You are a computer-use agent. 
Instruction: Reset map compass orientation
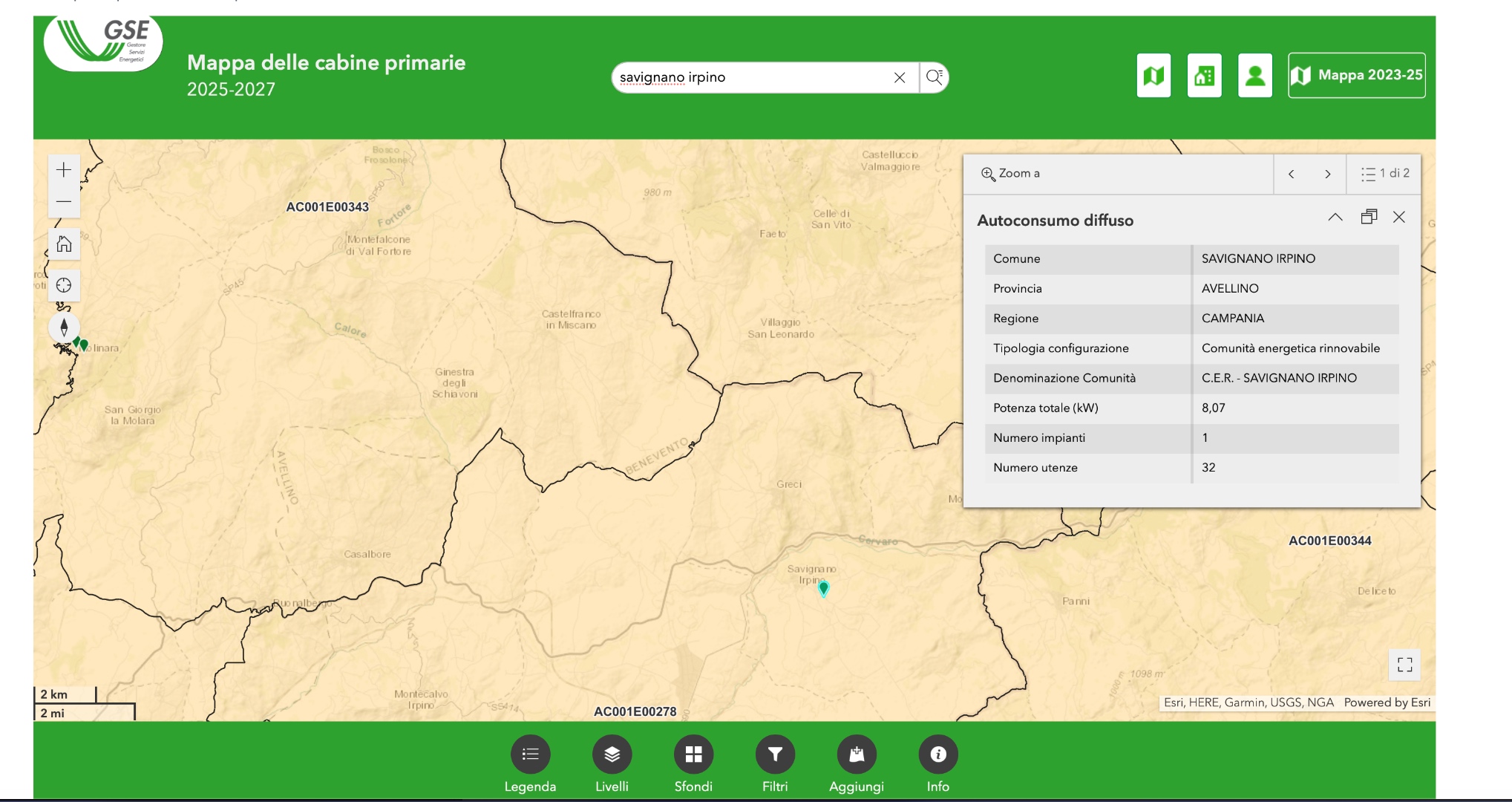(x=64, y=327)
